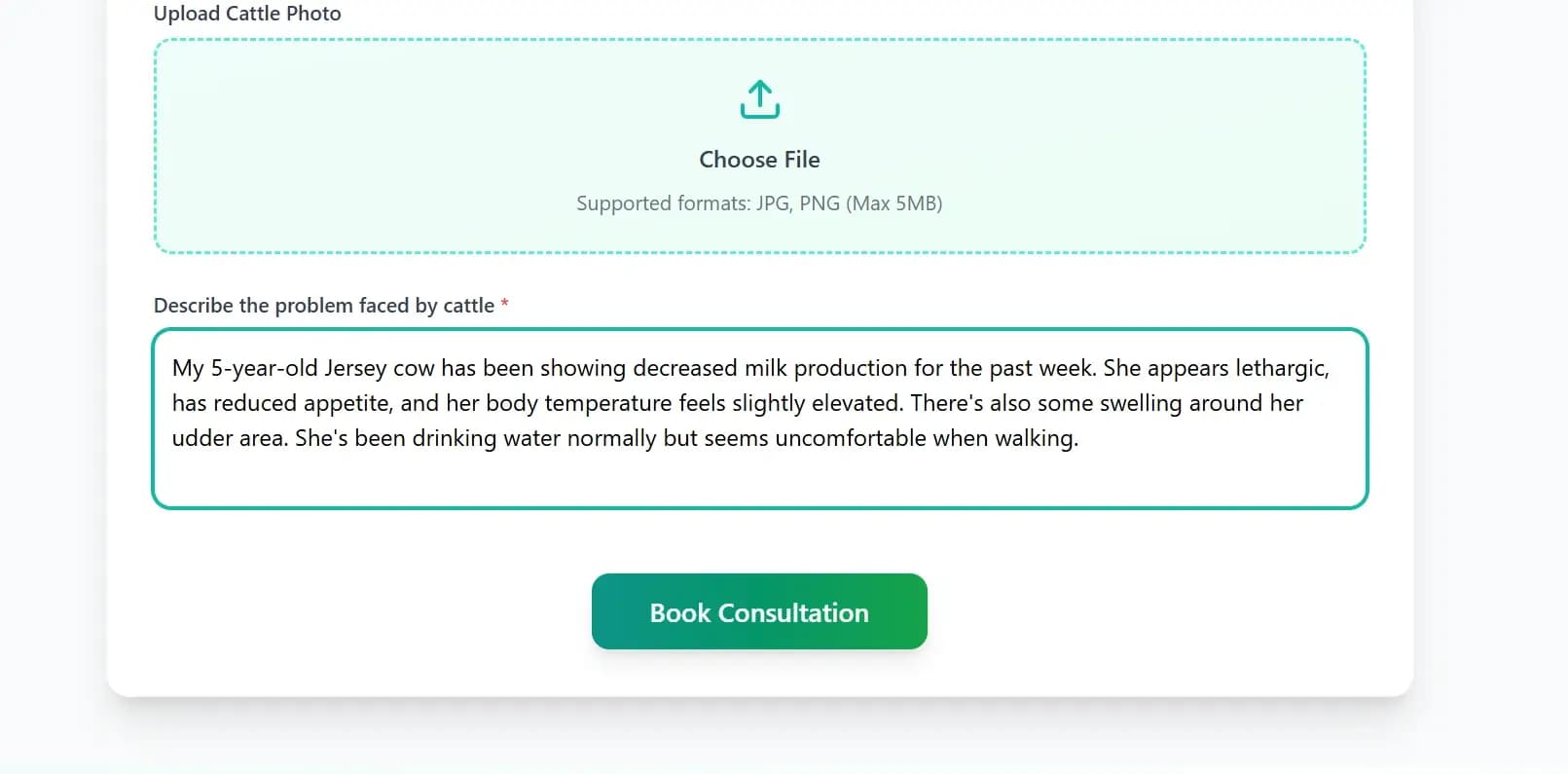Click the 'Describe the problem faced by cattle' label
The image size is (1568, 774).
point(322,305)
